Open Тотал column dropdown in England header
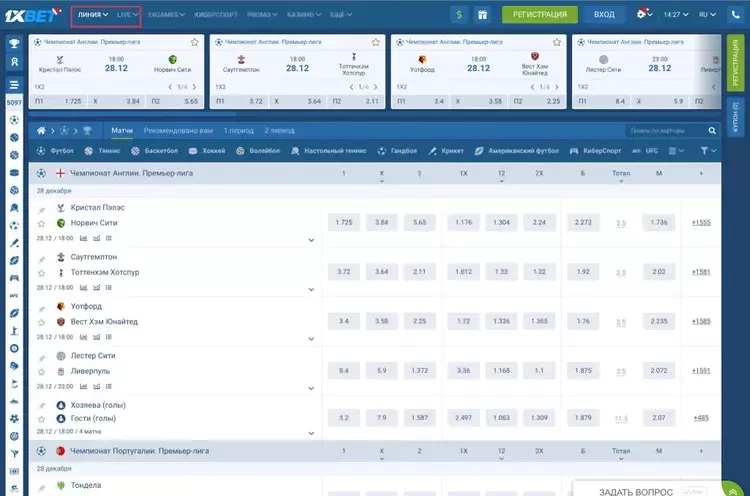 621,176
